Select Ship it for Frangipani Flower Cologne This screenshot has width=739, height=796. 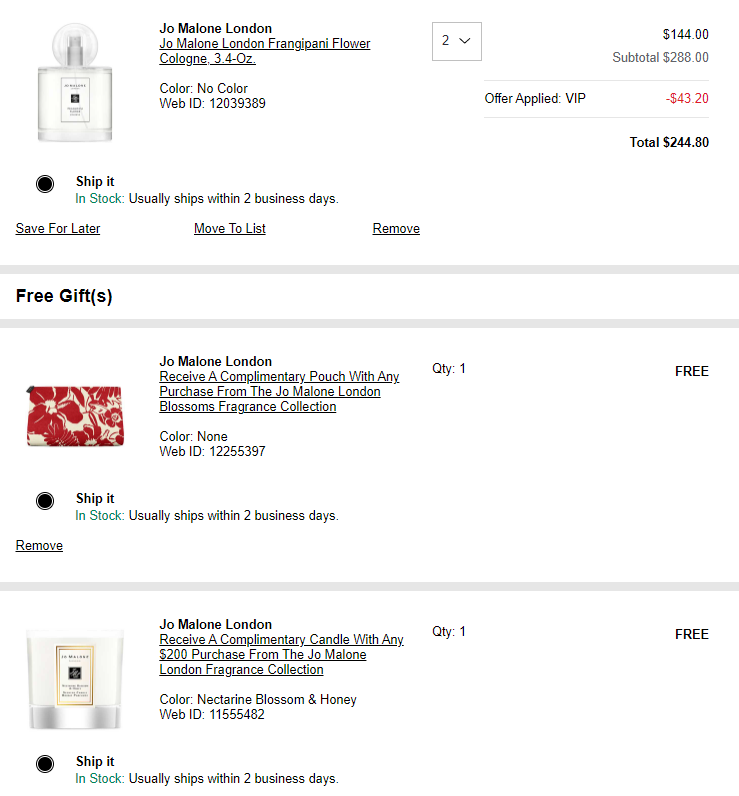(45, 183)
